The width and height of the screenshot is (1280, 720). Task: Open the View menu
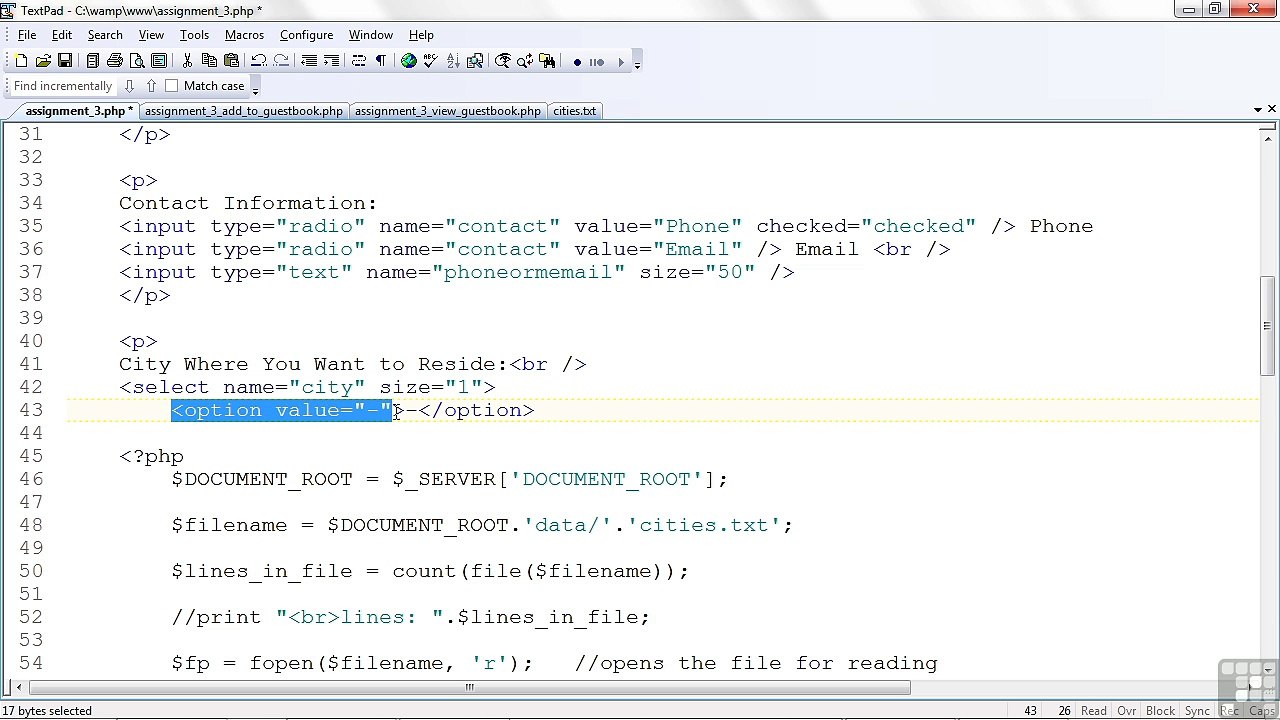tap(151, 35)
